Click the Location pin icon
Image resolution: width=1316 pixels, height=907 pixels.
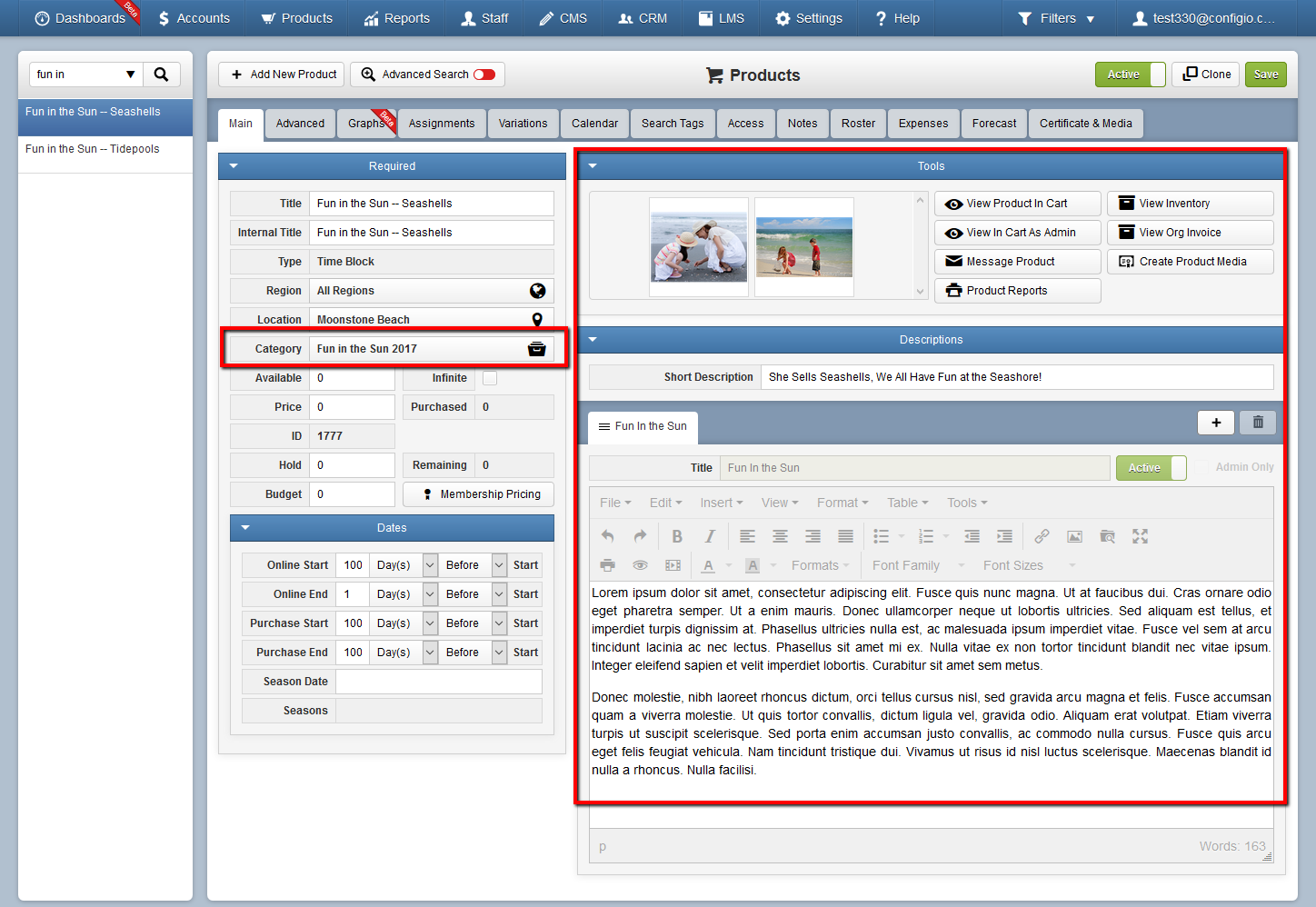537,320
